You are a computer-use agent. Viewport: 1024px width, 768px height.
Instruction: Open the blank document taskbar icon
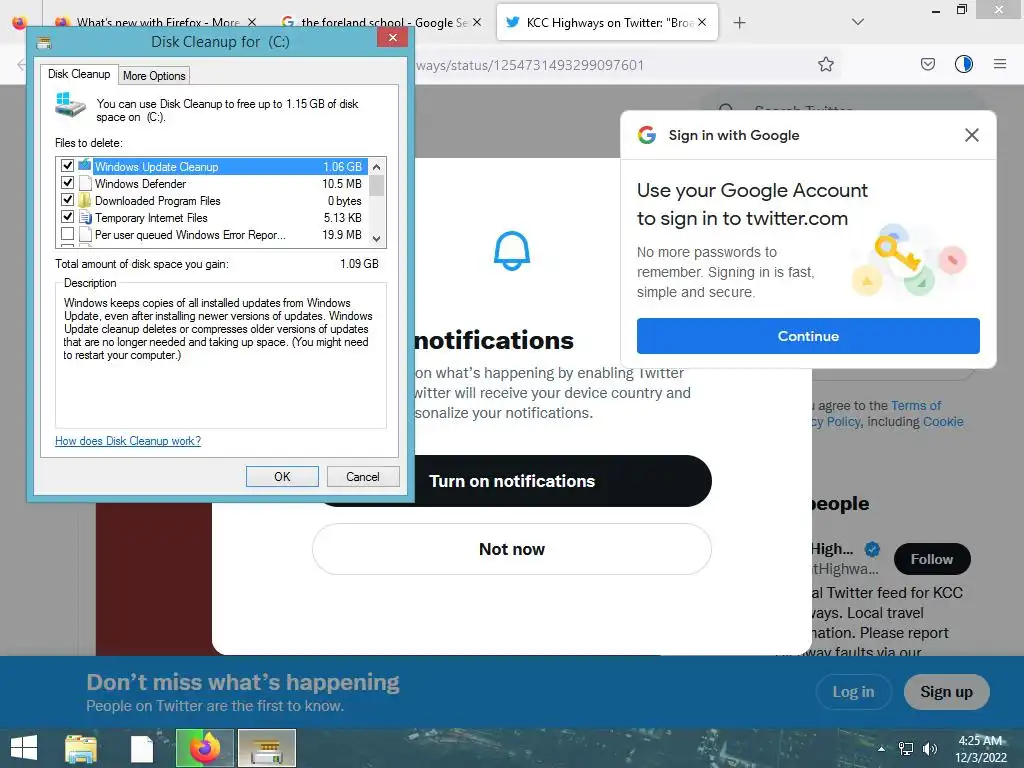tap(141, 748)
